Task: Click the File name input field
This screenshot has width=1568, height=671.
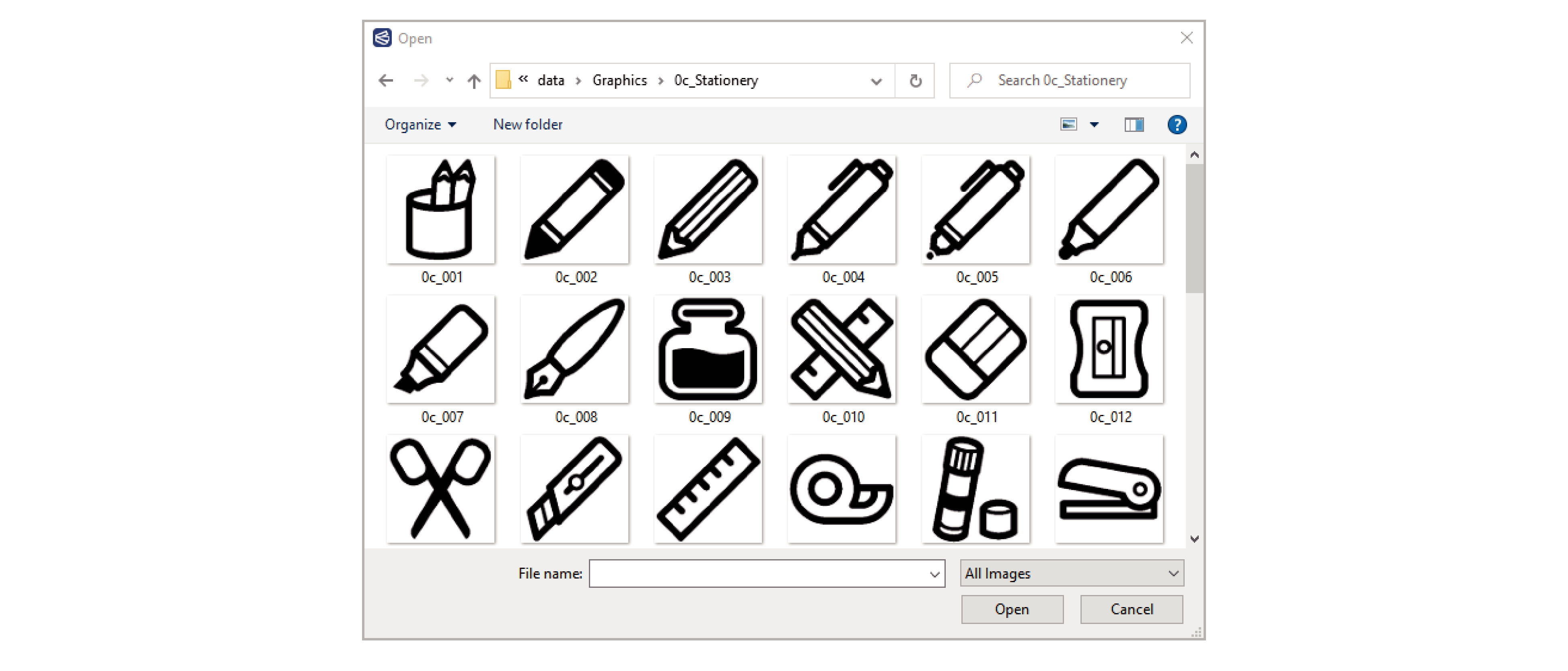Action: (766, 574)
